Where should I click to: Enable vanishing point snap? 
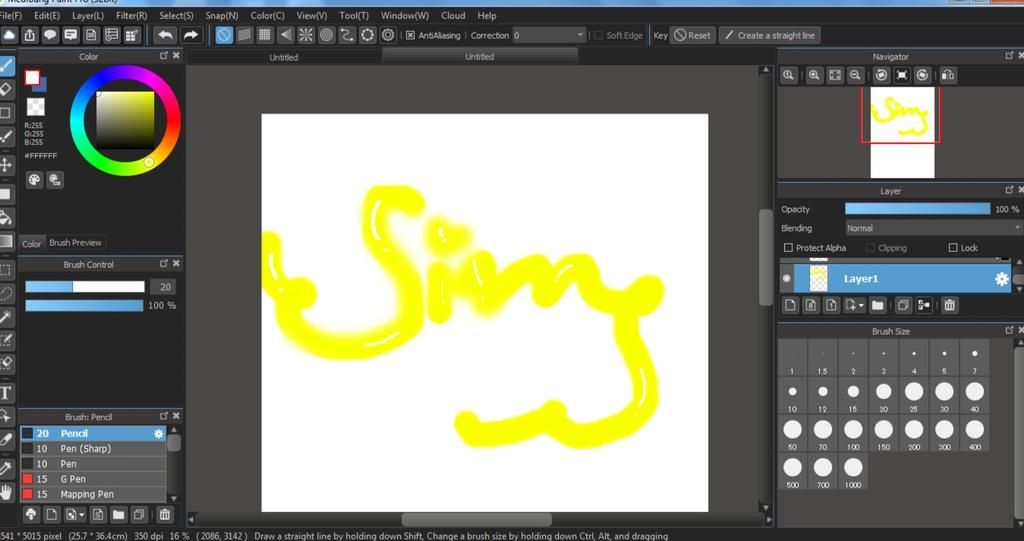285,35
